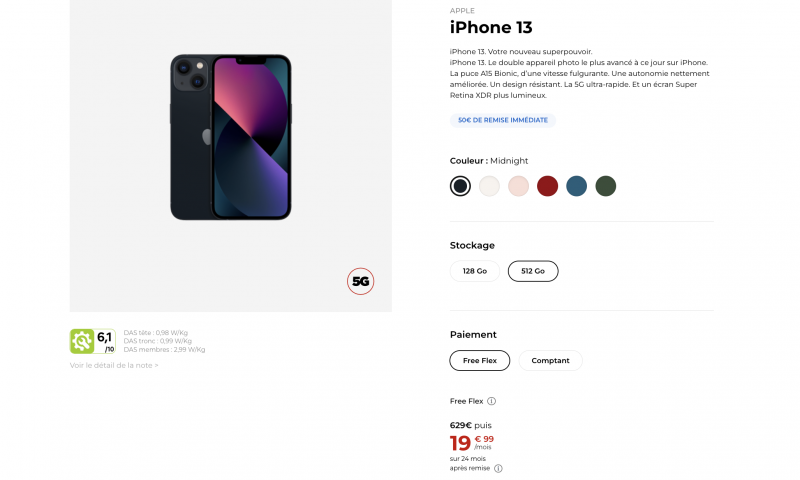This screenshot has width=800, height=480.
Task: Select Free Flex payment option
Action: (x=480, y=360)
